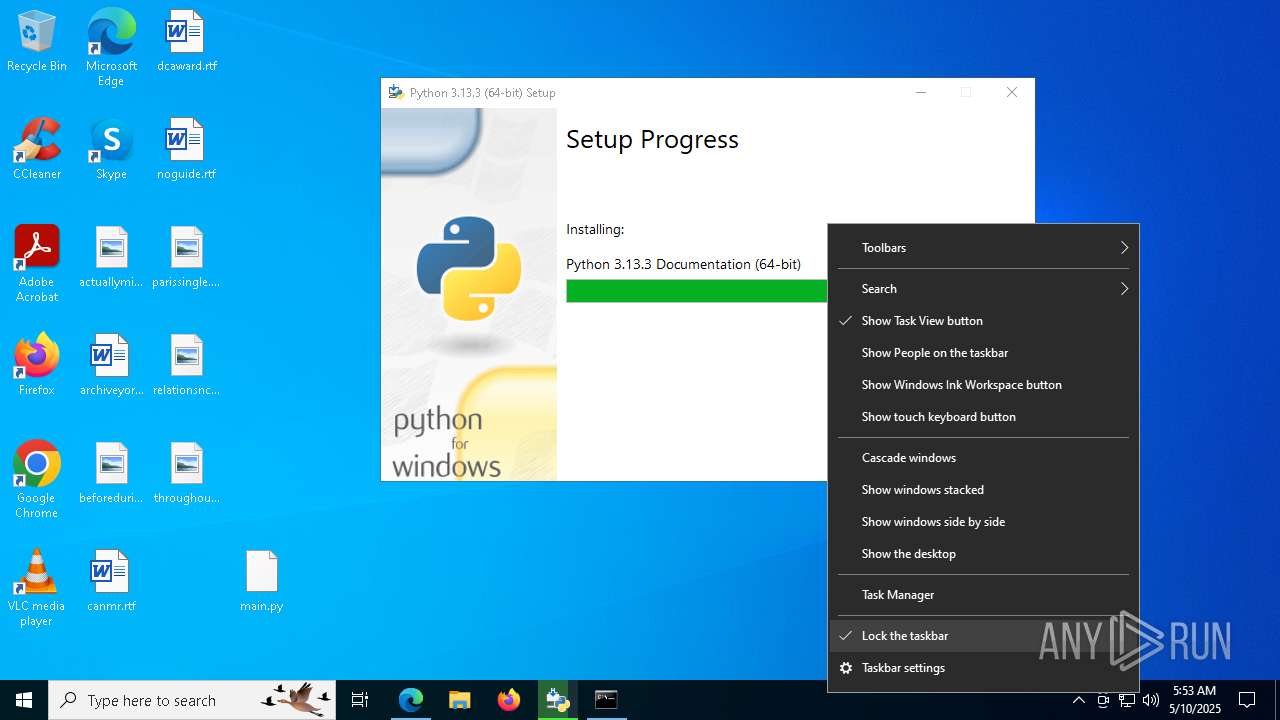
Task: Select the relationsnc... image file
Action: point(186,365)
